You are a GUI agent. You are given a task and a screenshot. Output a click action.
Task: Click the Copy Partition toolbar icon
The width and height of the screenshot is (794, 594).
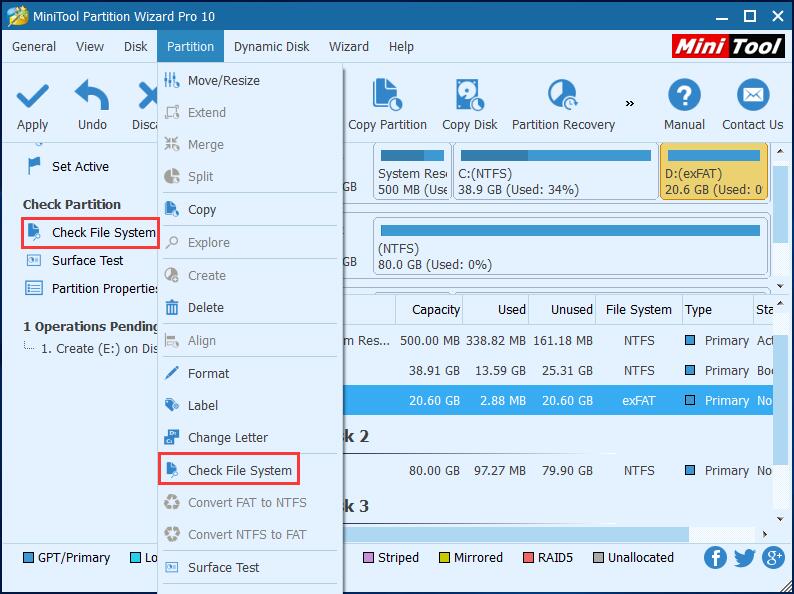[387, 95]
